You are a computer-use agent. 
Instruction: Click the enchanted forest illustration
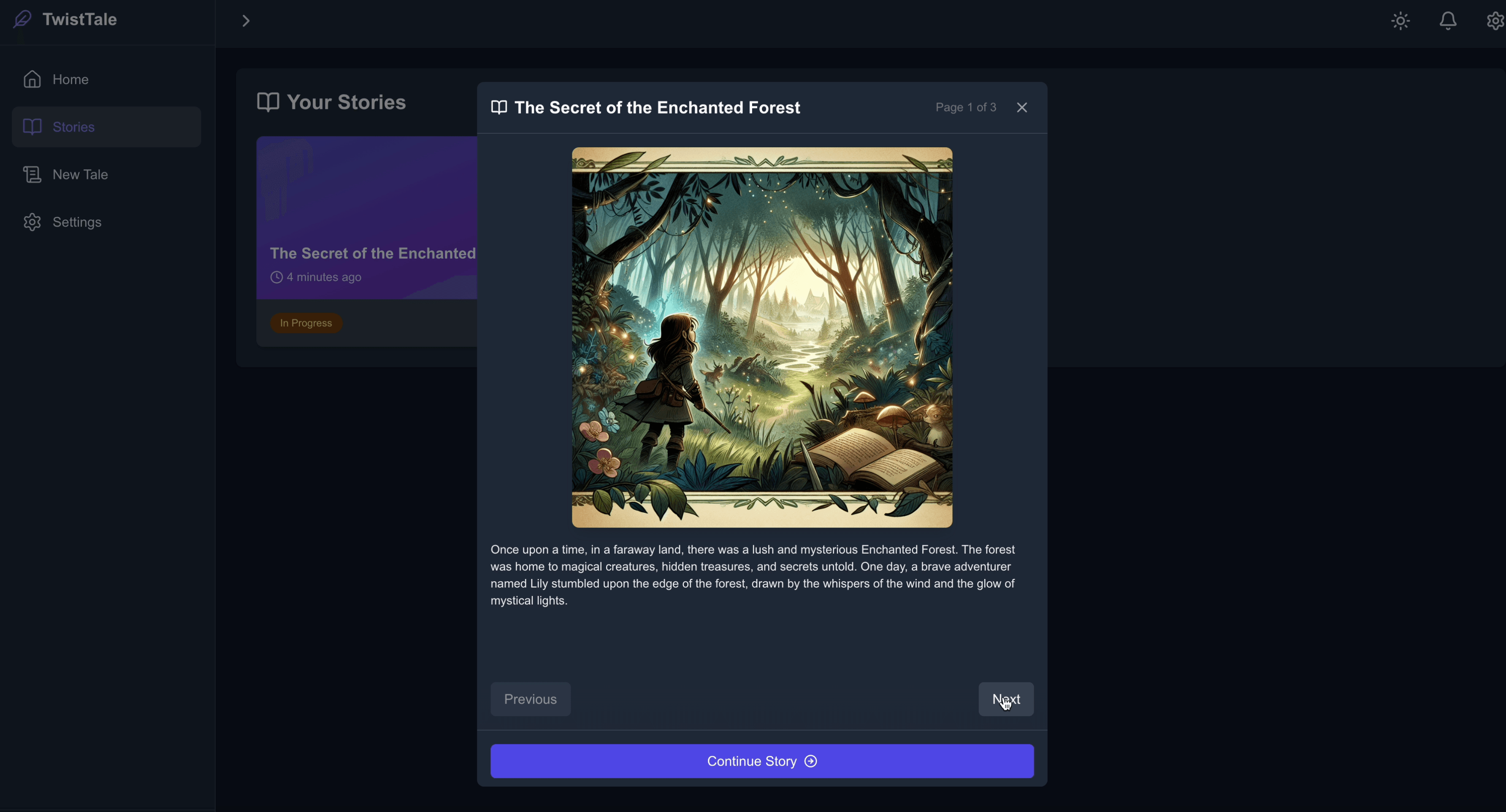coord(762,337)
